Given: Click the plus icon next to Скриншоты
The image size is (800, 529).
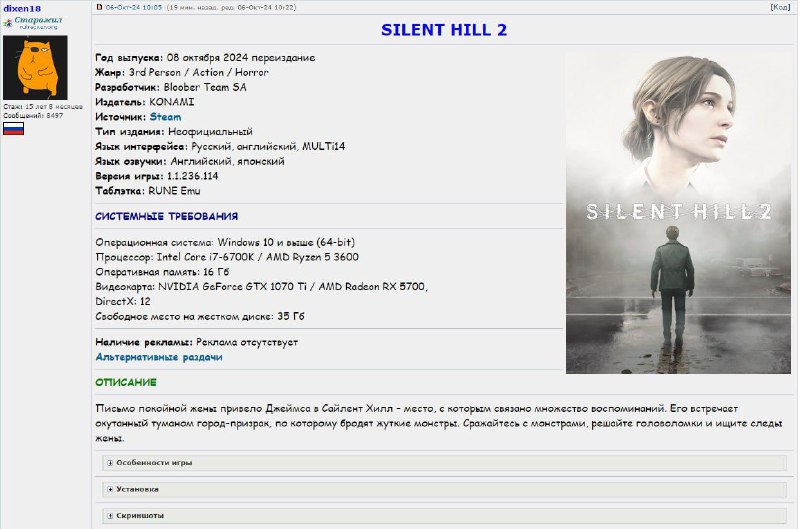Looking at the screenshot, I should coord(110,516).
